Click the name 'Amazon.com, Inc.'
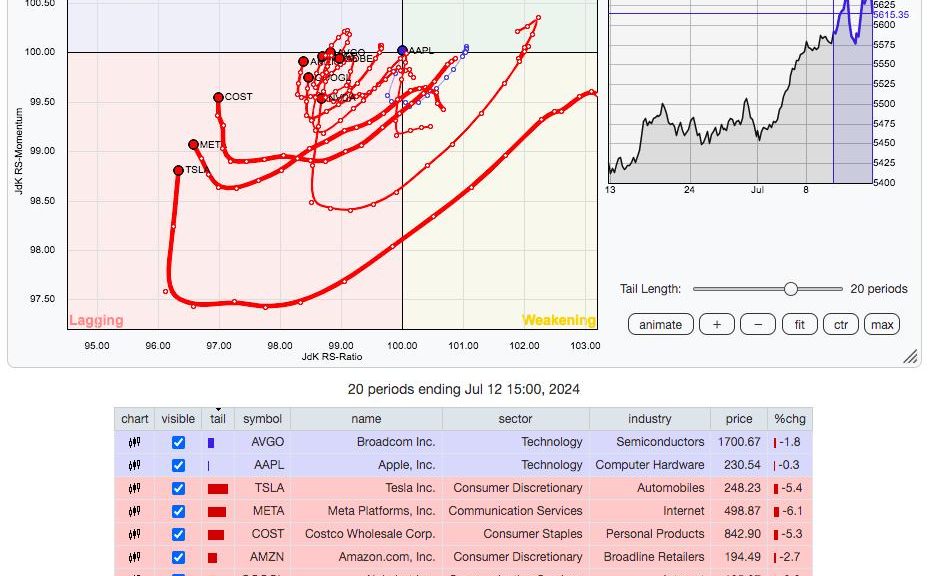 coord(387,558)
